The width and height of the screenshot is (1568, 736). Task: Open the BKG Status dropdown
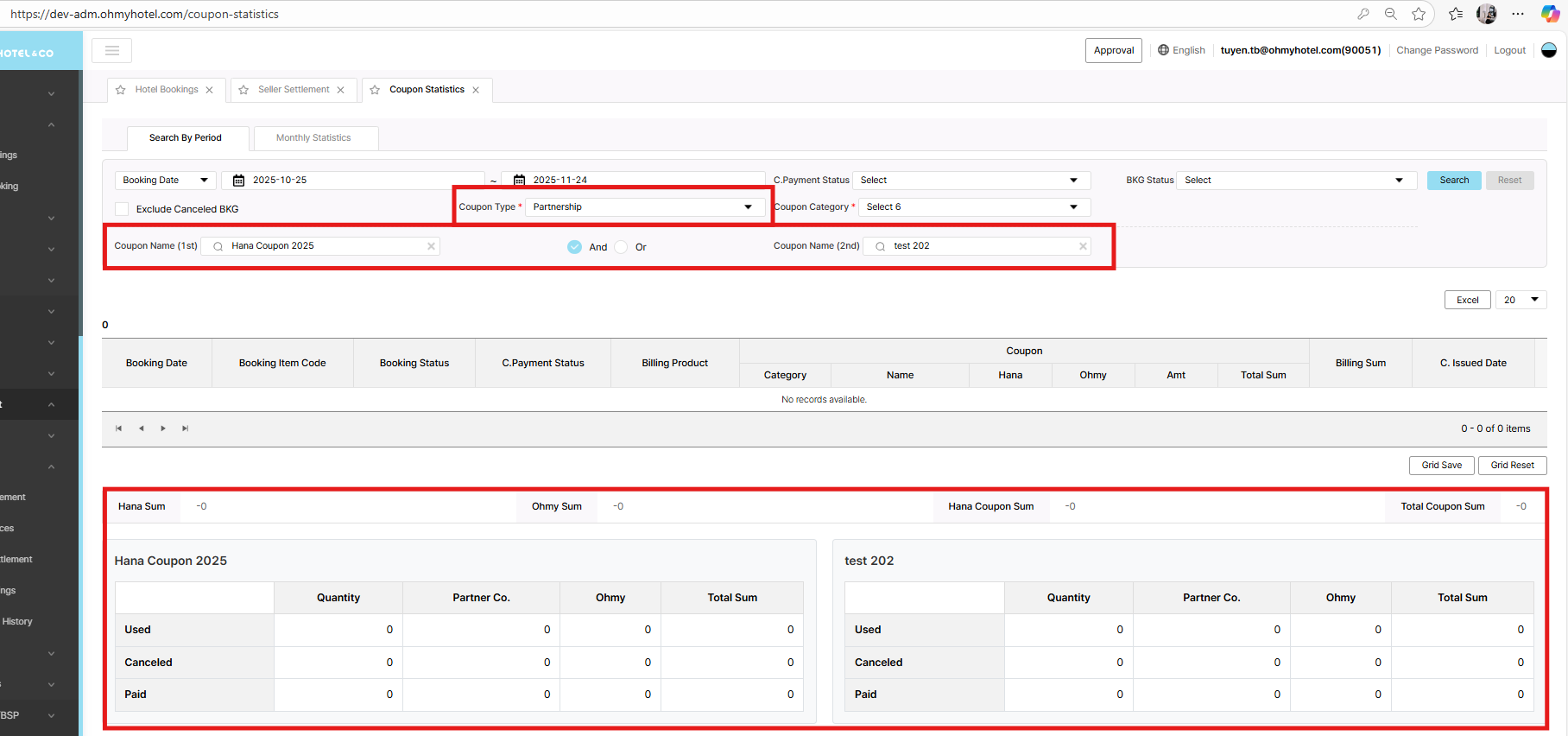pos(1295,181)
